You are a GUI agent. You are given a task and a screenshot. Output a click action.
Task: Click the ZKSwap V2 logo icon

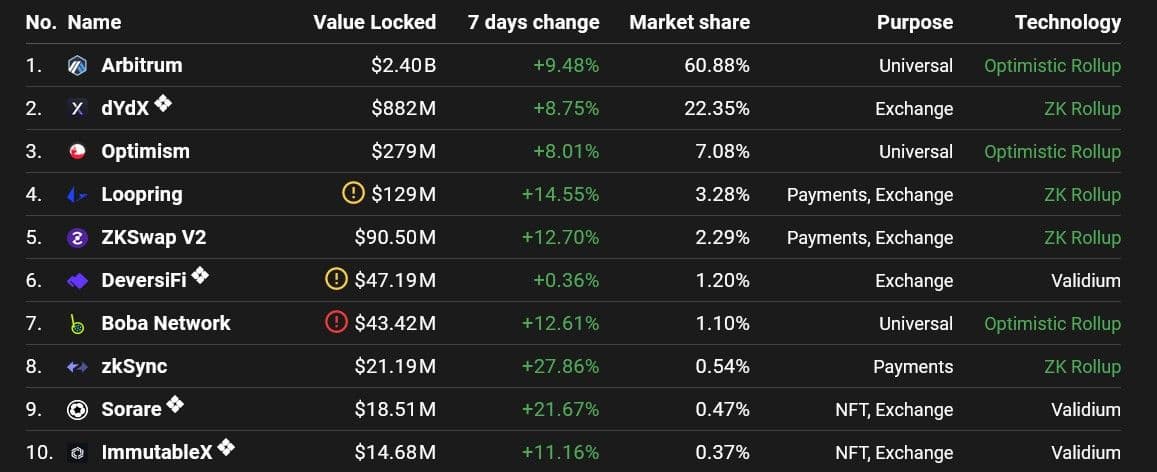click(x=77, y=238)
